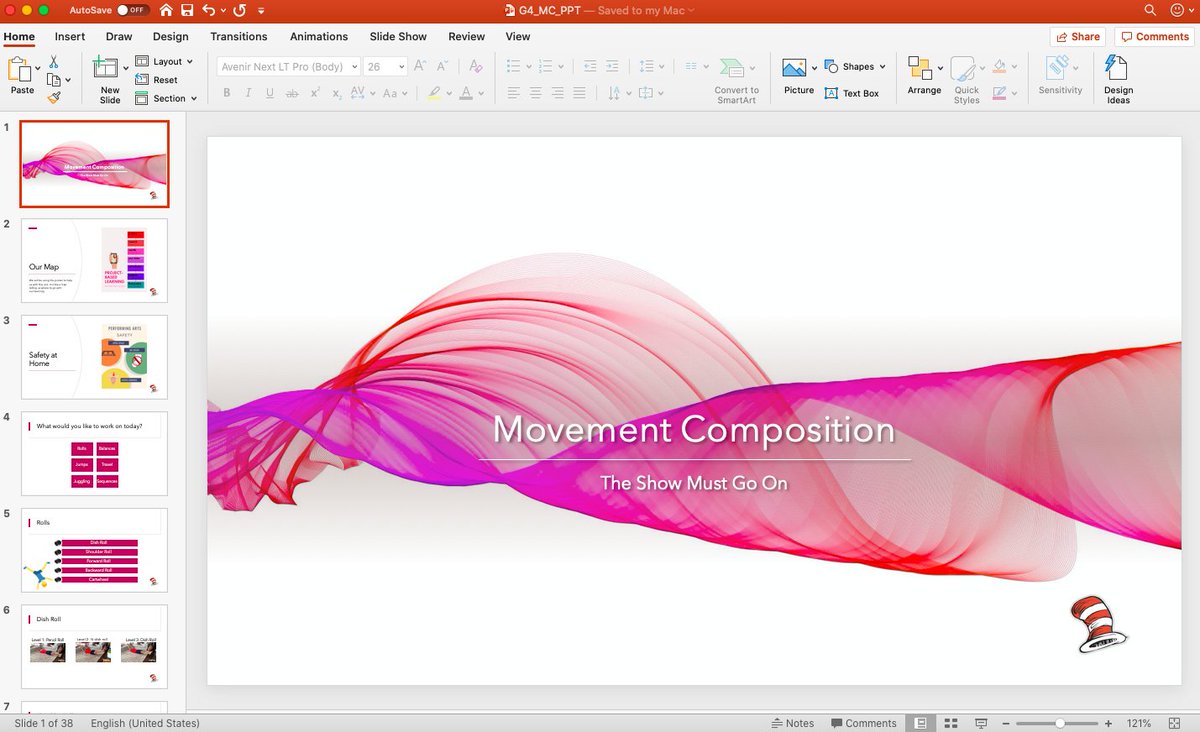Increase font size with the larger A icon
1200x732 pixels.
420,66
